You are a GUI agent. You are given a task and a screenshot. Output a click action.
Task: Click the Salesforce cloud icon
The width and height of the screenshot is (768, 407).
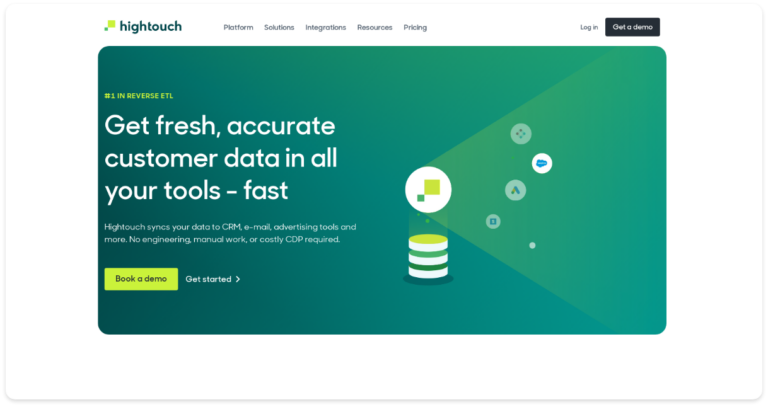pos(542,163)
